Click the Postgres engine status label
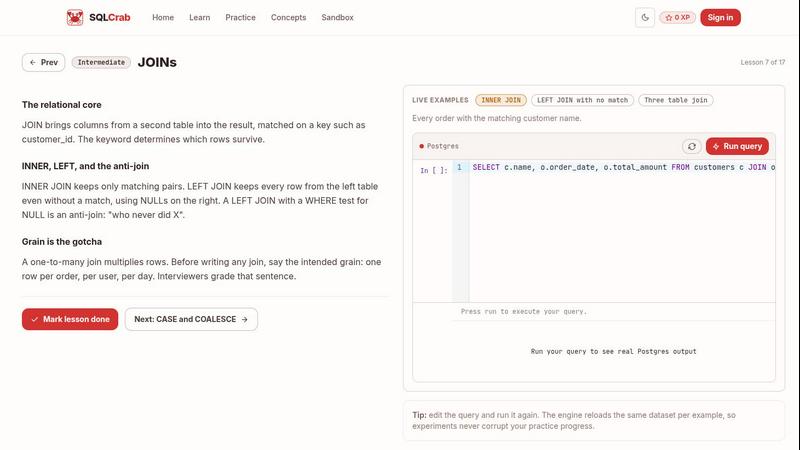The width and height of the screenshot is (800, 450). pos(439,146)
